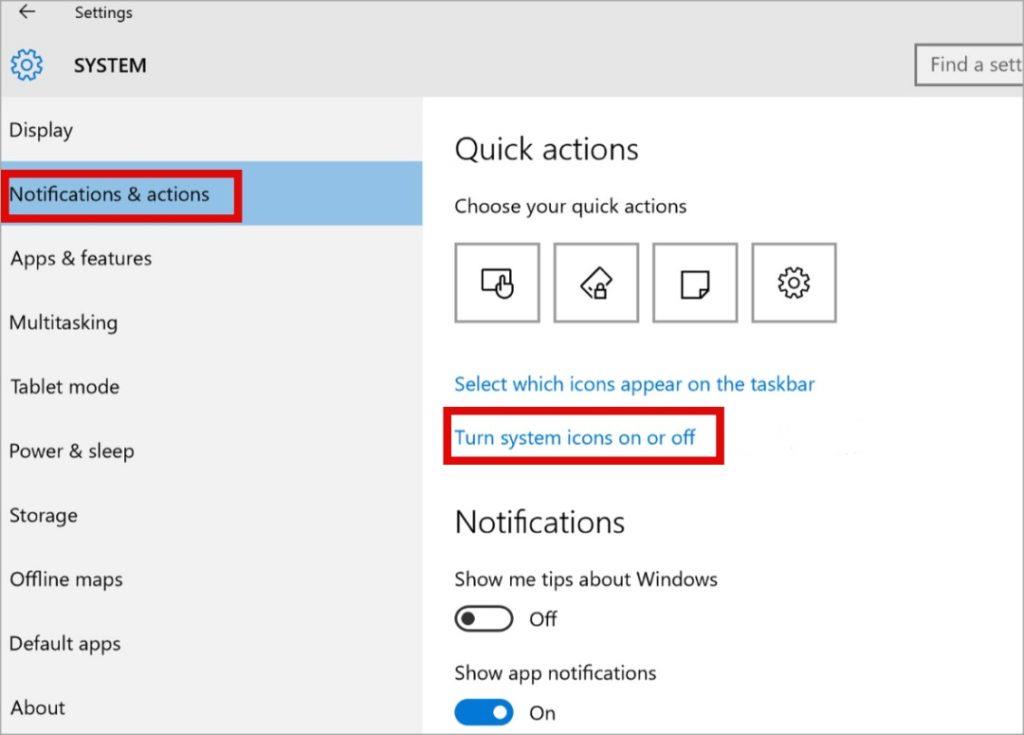Screen dimensions: 1024x735
Task: Open the Display settings category
Action: pos(212,130)
